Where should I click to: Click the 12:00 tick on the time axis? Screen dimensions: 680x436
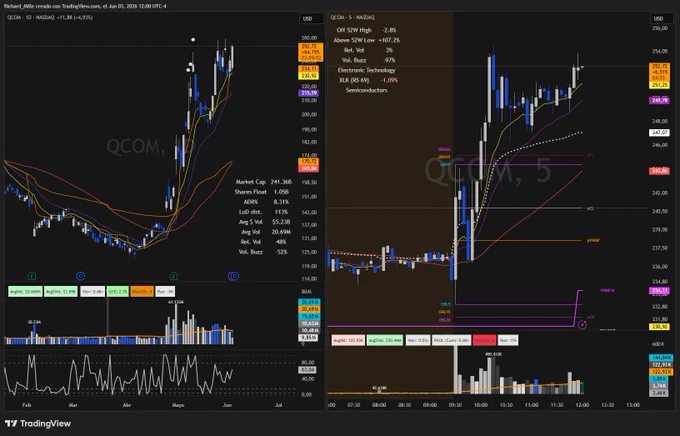pos(582,405)
